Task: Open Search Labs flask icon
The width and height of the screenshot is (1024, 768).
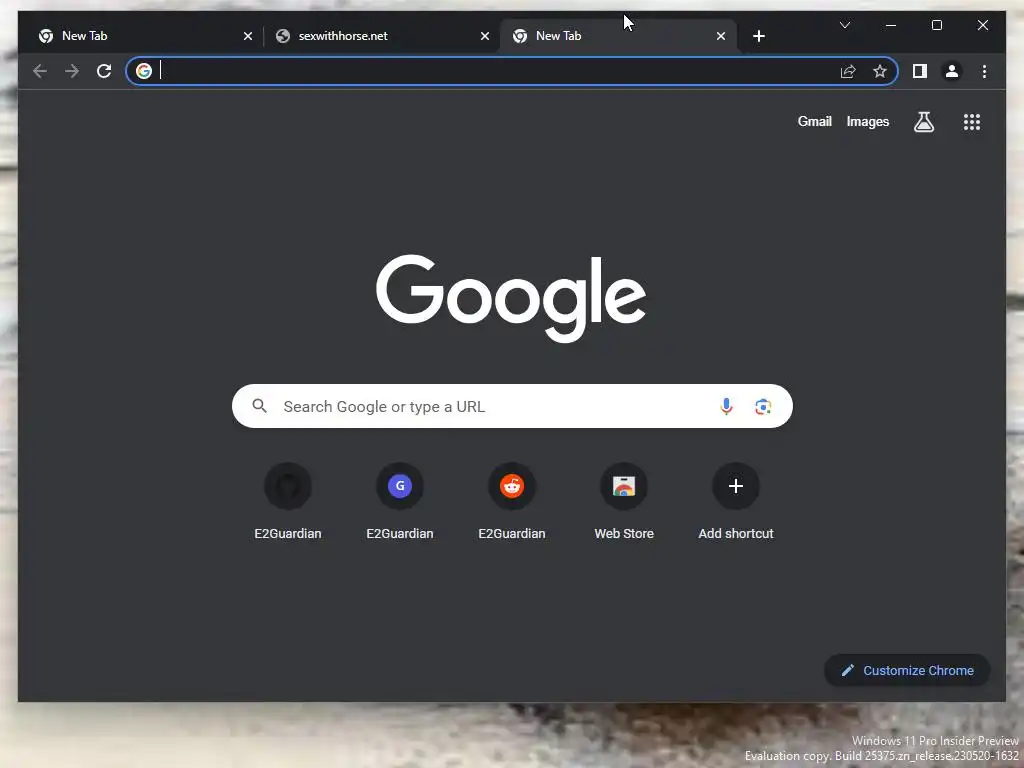Action: pos(923,121)
